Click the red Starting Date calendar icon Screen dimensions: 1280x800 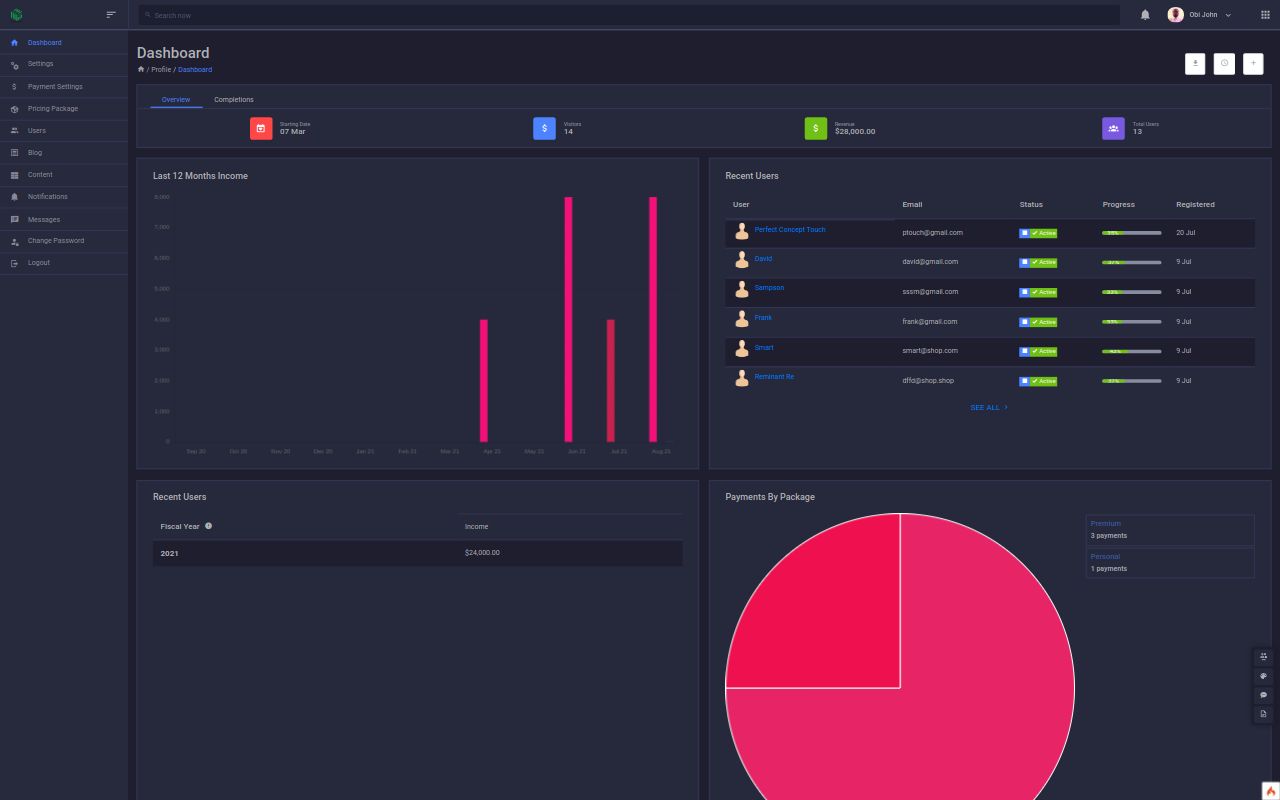[261, 128]
